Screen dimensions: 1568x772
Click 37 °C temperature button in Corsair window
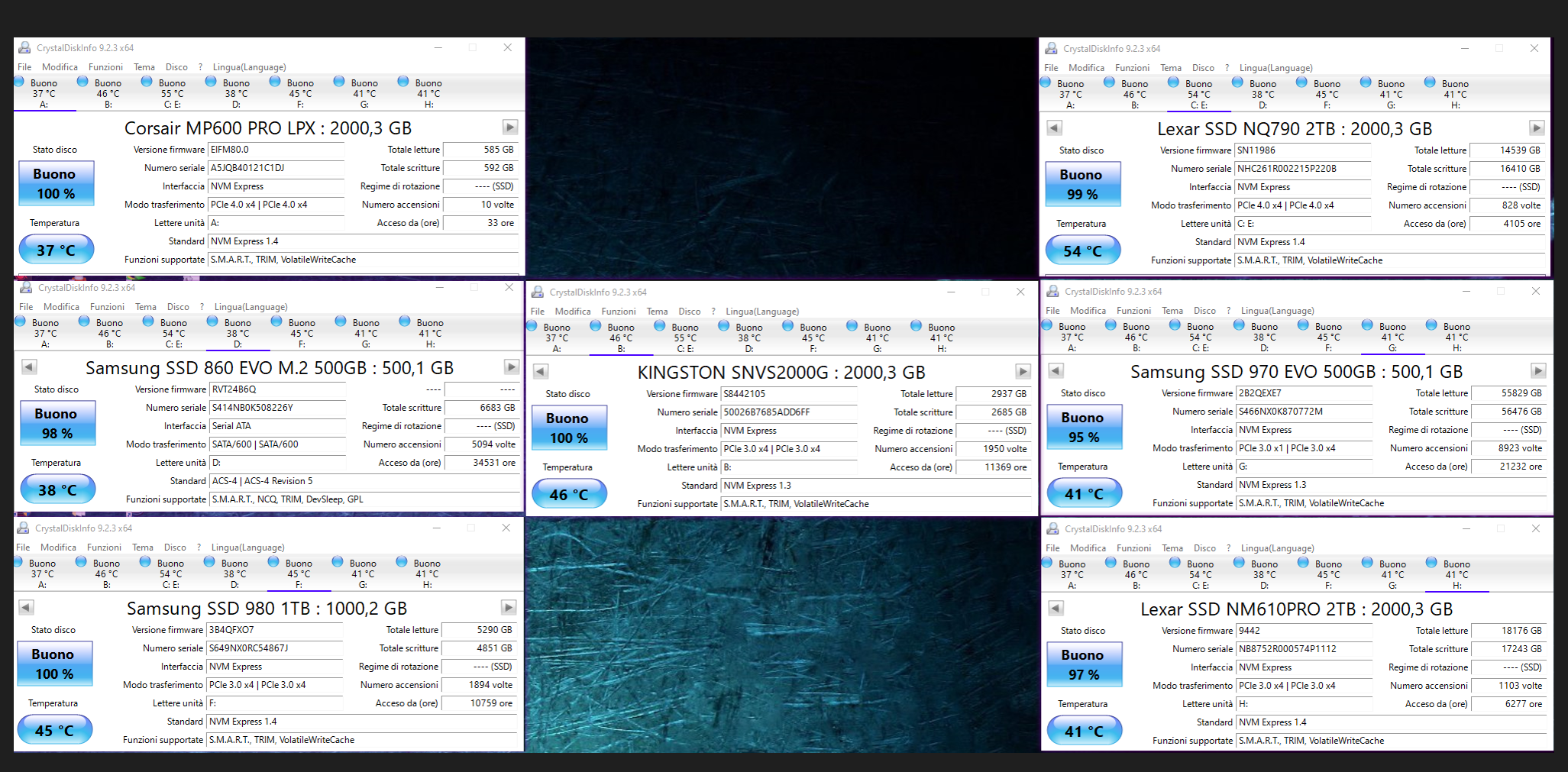click(x=56, y=250)
